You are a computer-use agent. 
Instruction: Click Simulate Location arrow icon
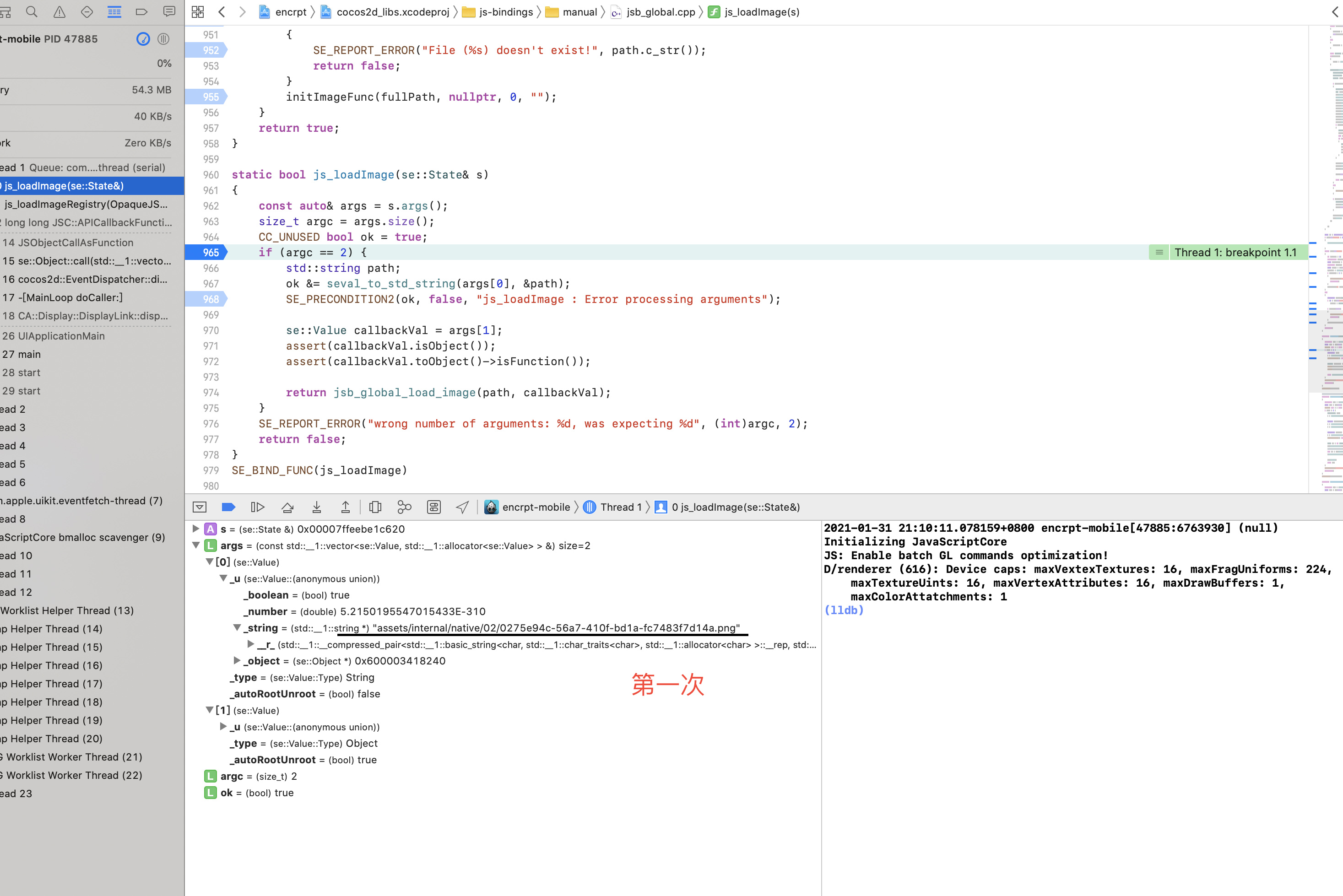point(462,507)
